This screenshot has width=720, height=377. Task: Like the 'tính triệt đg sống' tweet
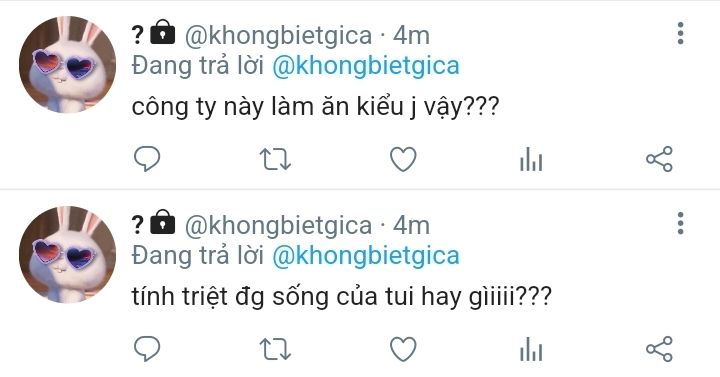point(403,349)
